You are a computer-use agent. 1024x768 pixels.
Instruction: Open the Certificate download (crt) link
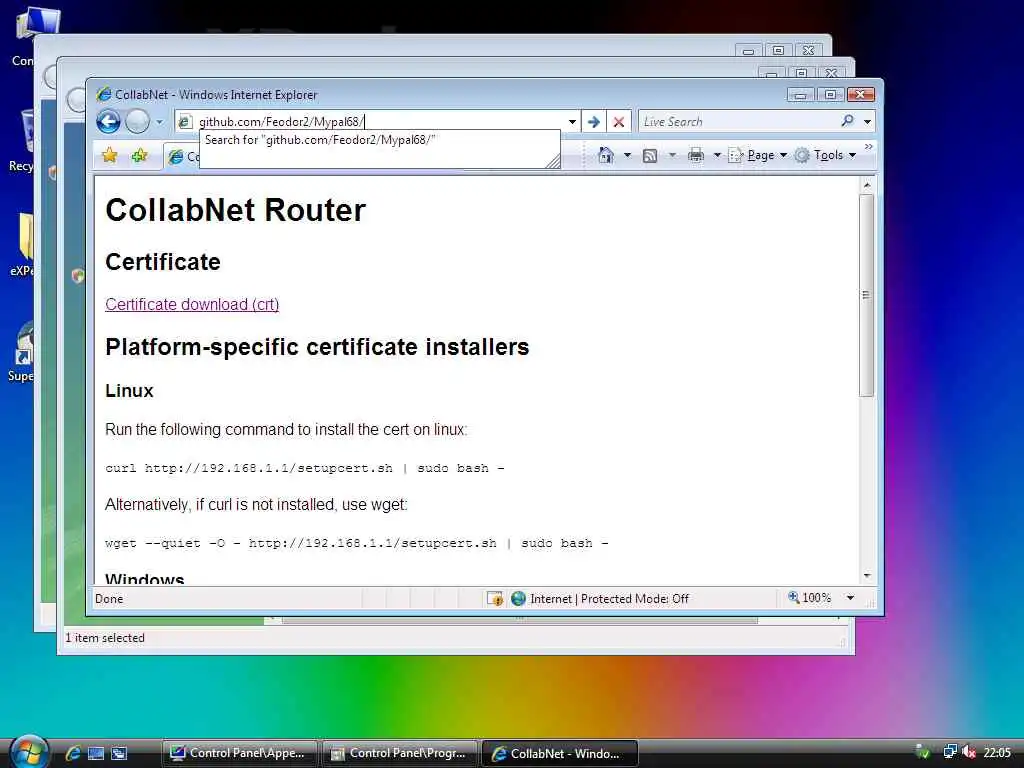click(192, 304)
